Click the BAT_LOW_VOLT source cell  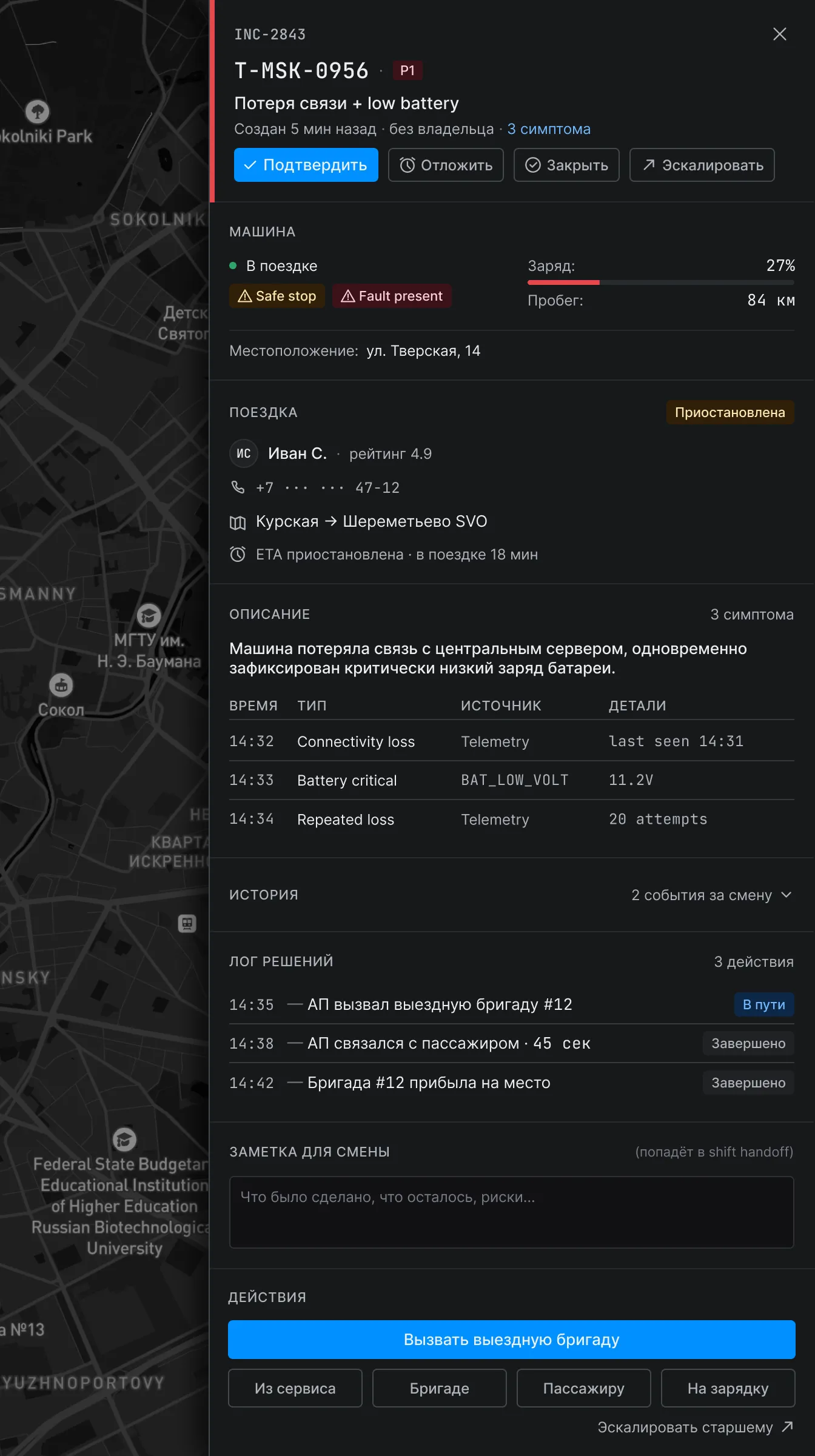[x=515, y=780]
